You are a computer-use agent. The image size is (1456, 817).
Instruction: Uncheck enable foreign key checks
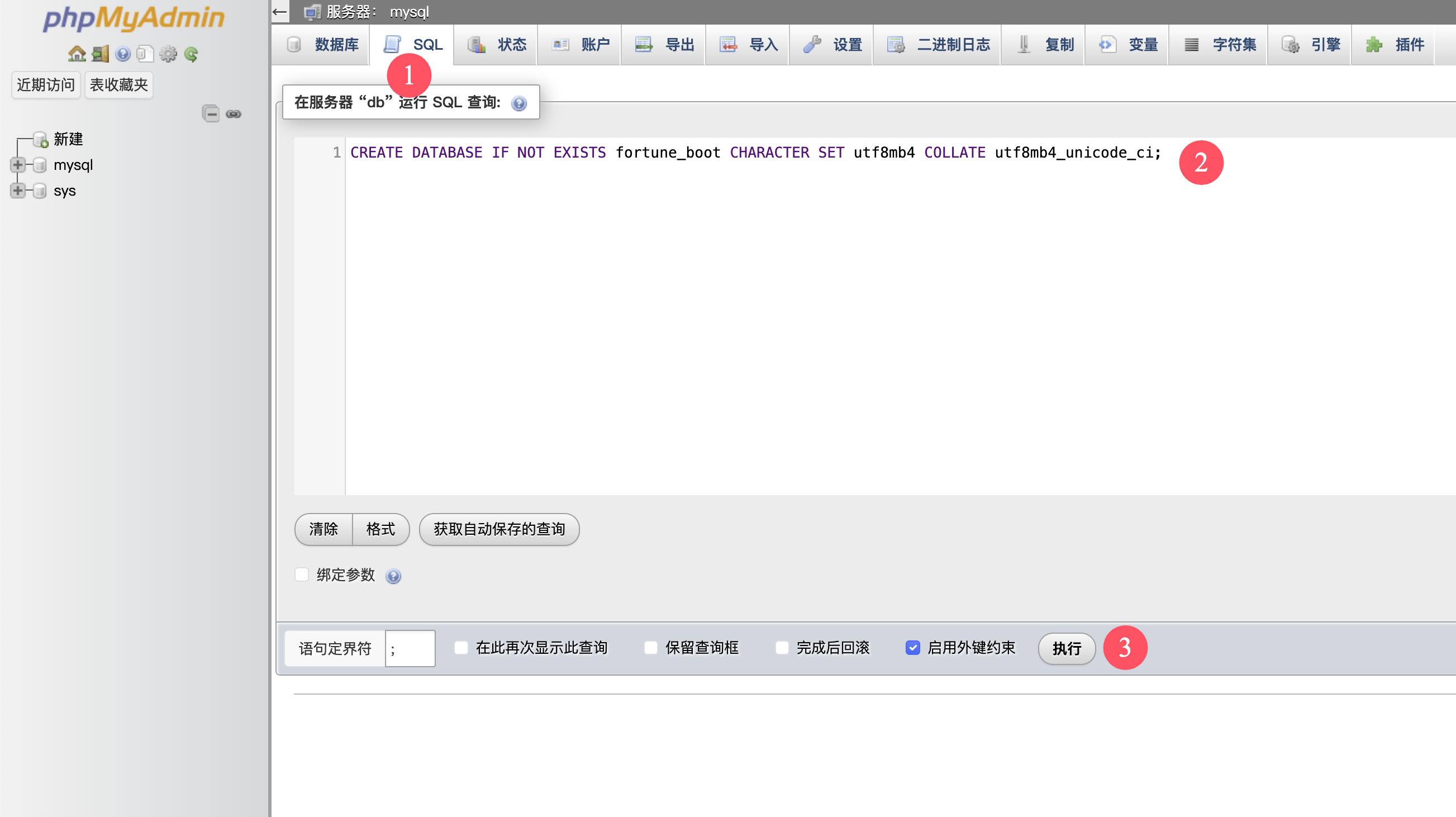point(912,648)
